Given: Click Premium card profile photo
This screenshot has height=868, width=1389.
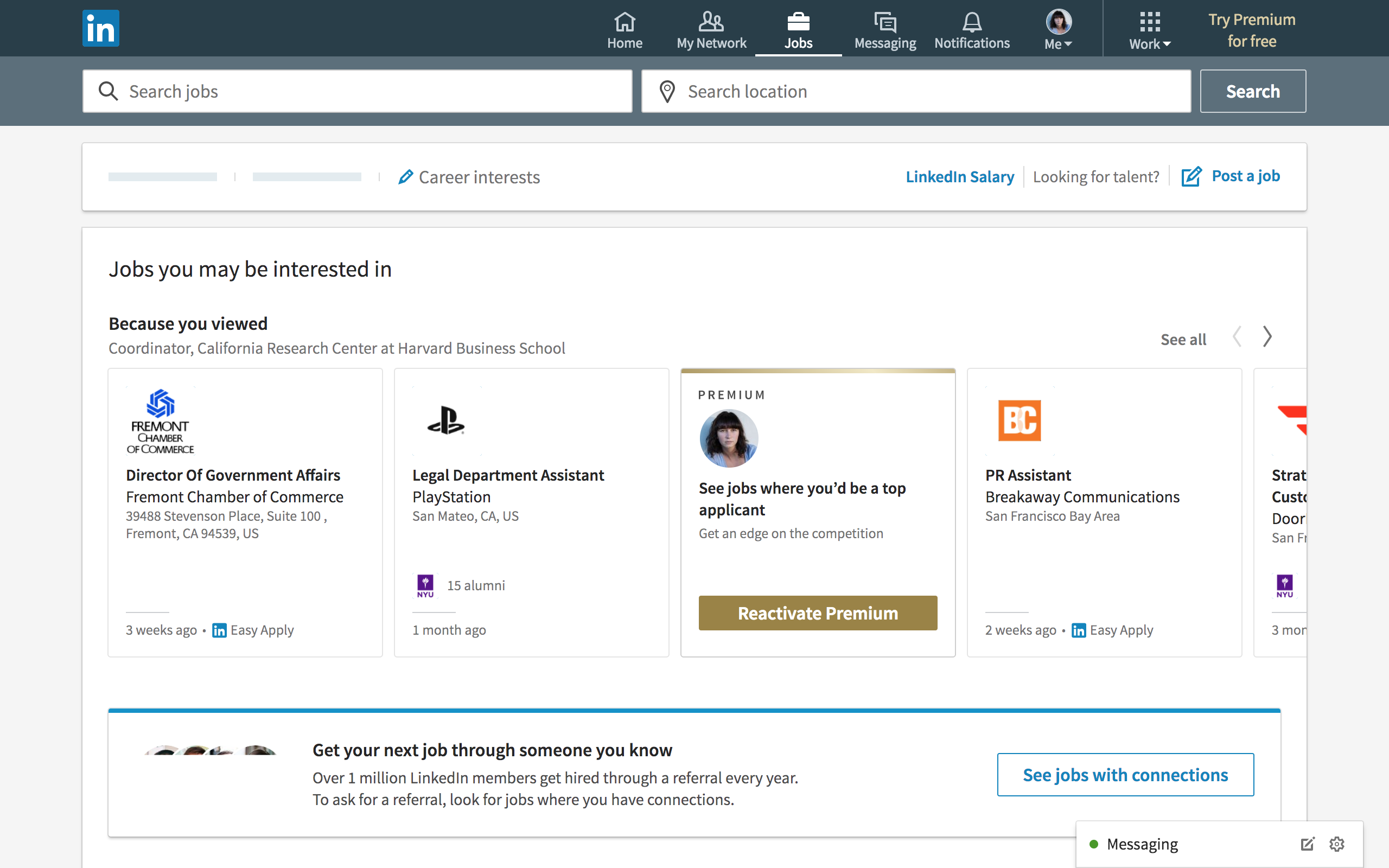Looking at the screenshot, I should click(x=729, y=438).
